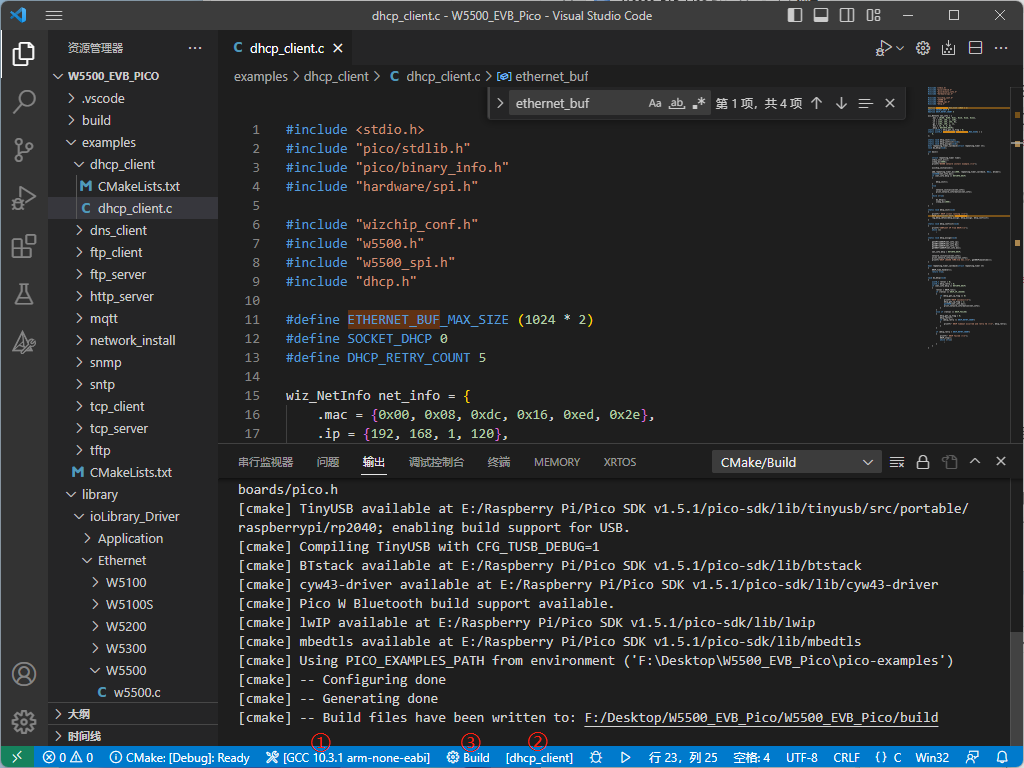1024x768 pixels.
Task: Collapse the examples folder
Action: click(x=133, y=142)
